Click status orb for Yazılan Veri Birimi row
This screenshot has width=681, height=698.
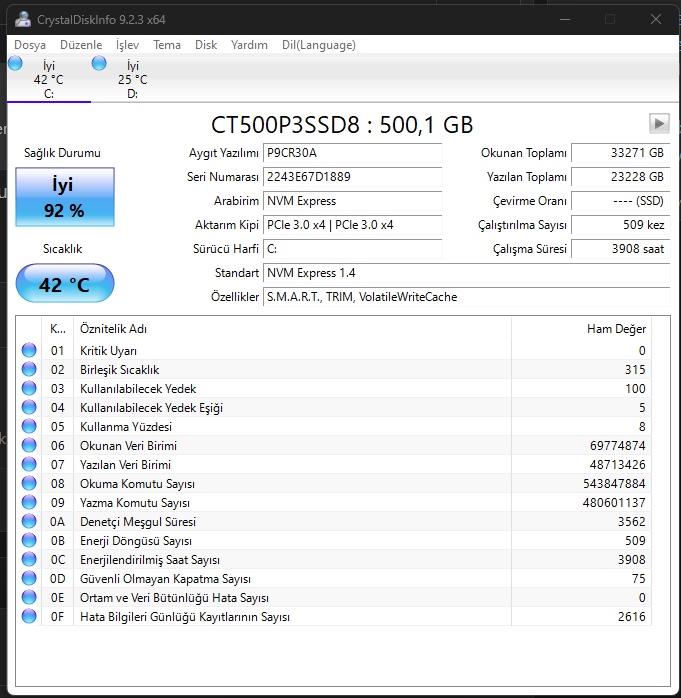(29, 464)
